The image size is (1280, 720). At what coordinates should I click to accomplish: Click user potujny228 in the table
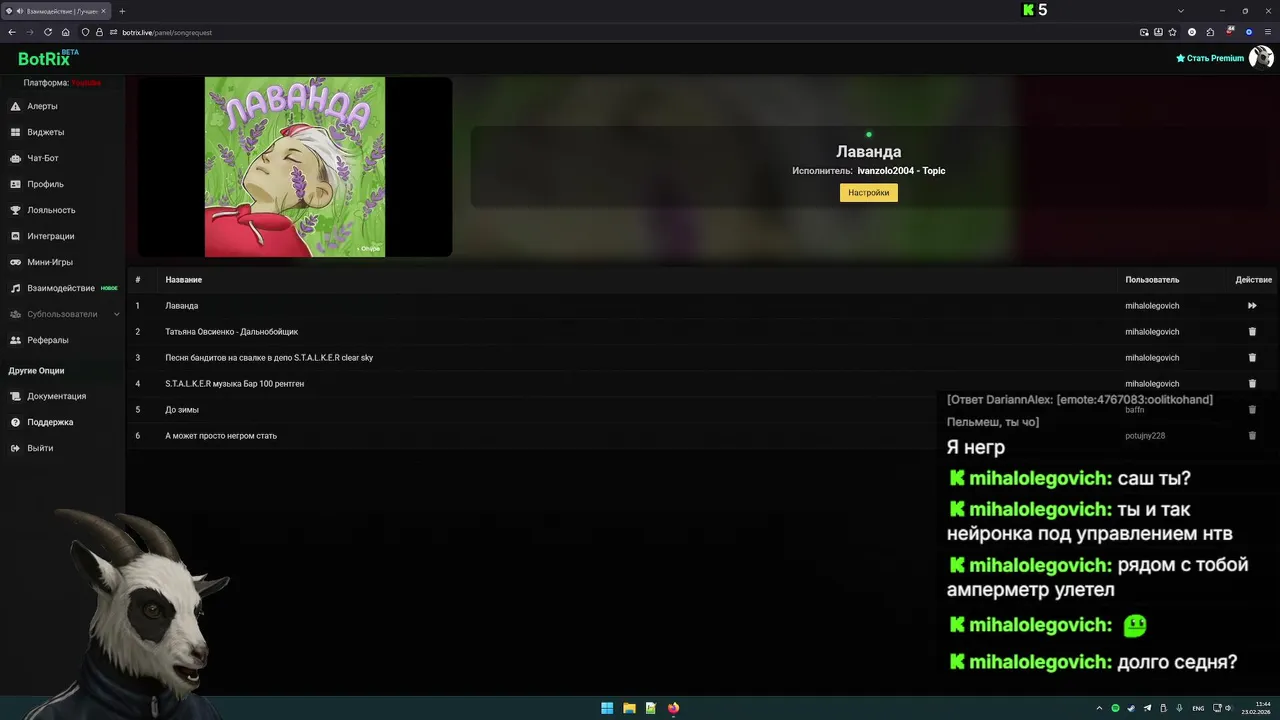pyautogui.click(x=1145, y=436)
